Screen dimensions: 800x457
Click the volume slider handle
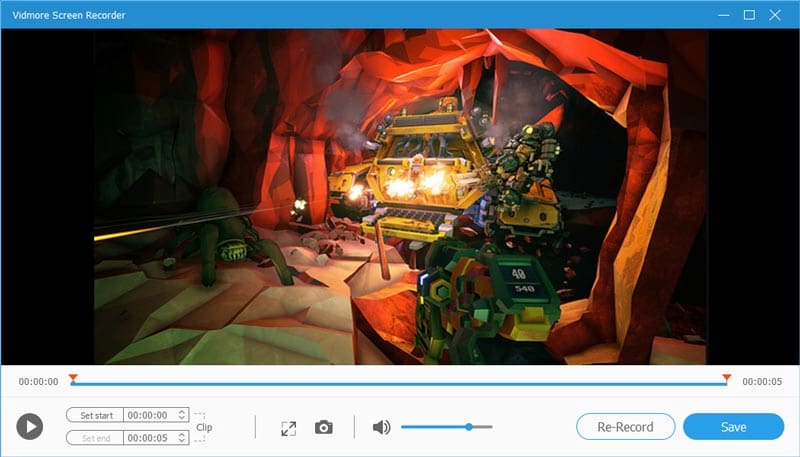[468, 427]
